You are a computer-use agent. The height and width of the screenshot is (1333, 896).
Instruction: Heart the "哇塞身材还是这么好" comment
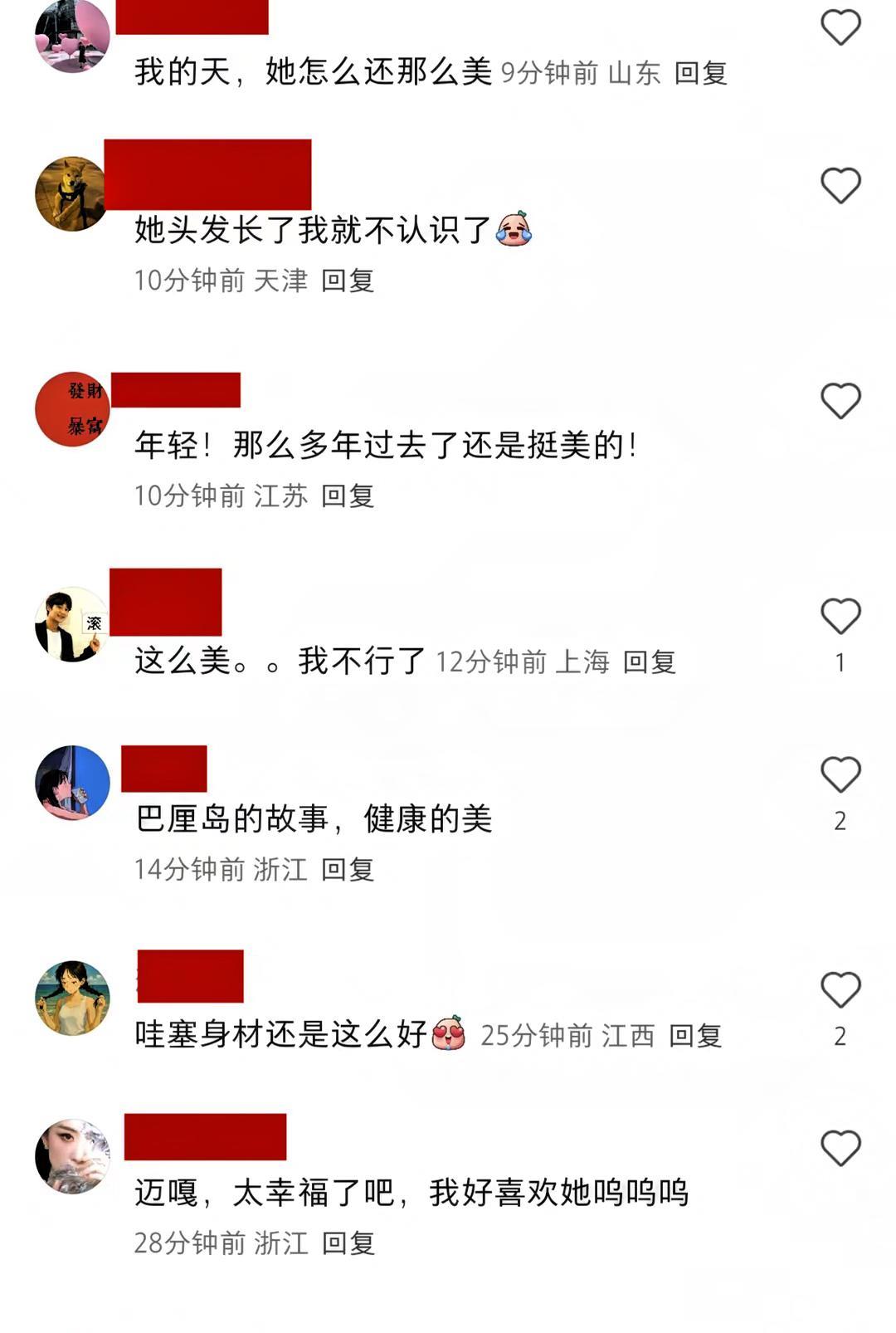(840, 989)
